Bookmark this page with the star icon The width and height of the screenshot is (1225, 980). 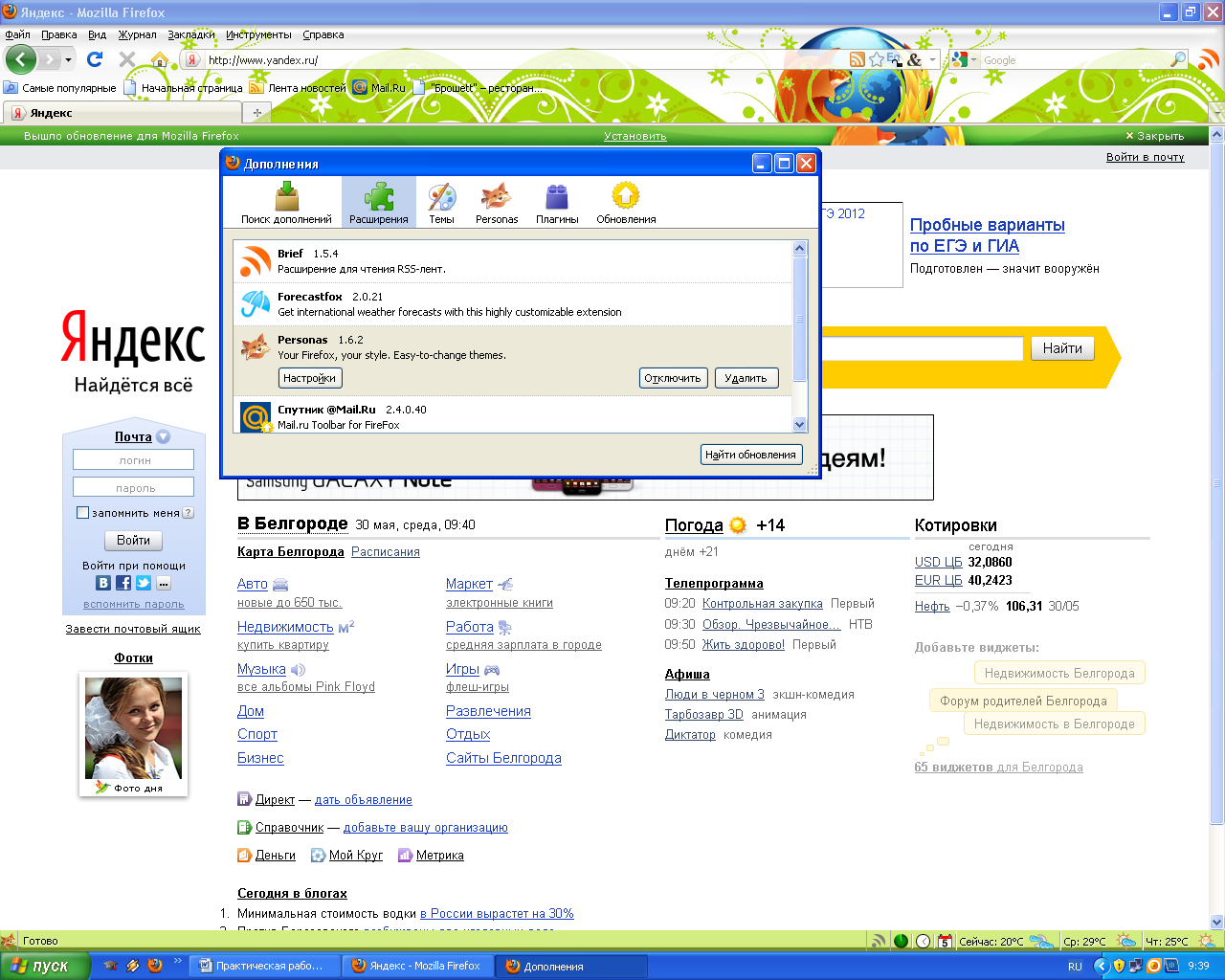tap(876, 59)
